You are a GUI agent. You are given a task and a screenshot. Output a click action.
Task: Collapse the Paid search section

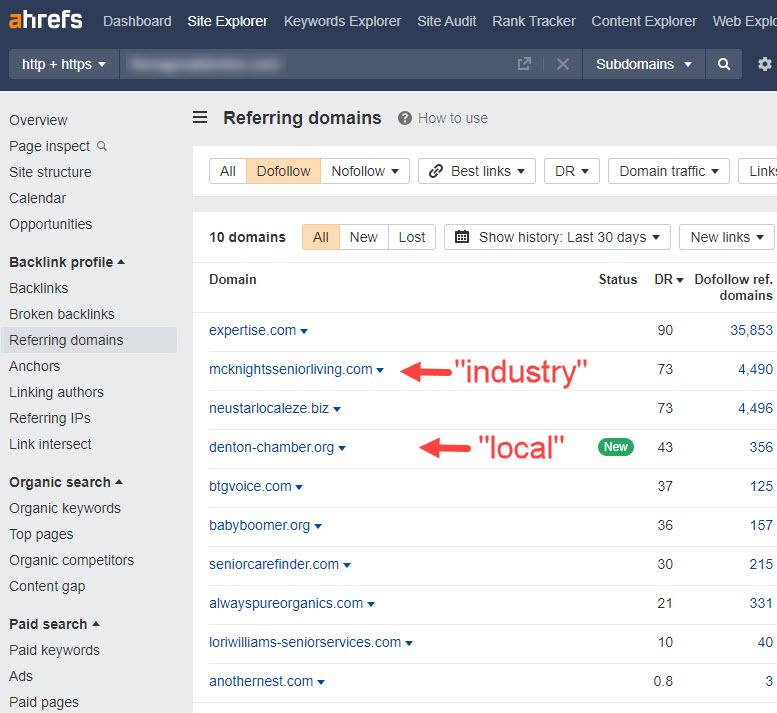point(55,624)
